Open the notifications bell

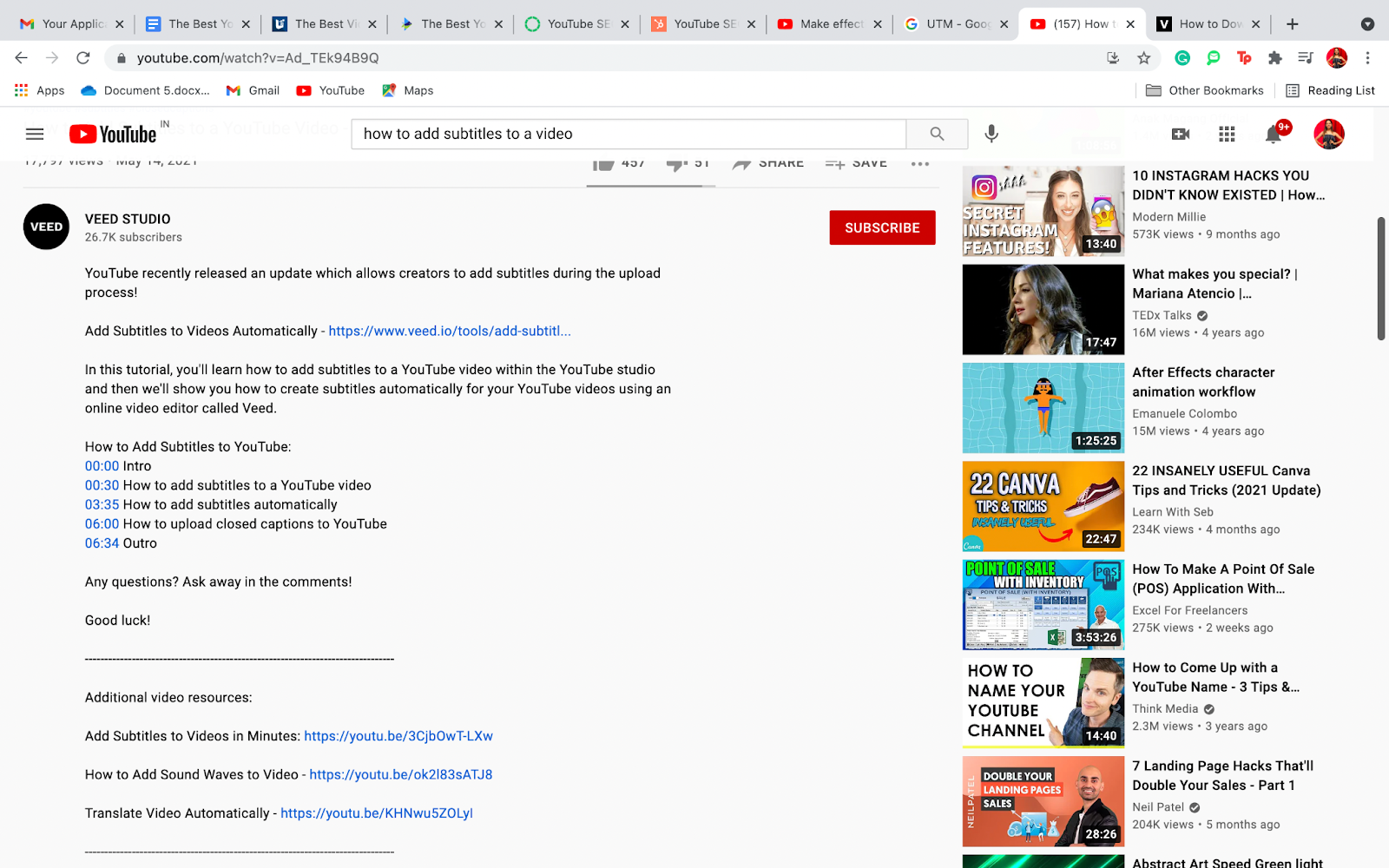click(x=1273, y=134)
